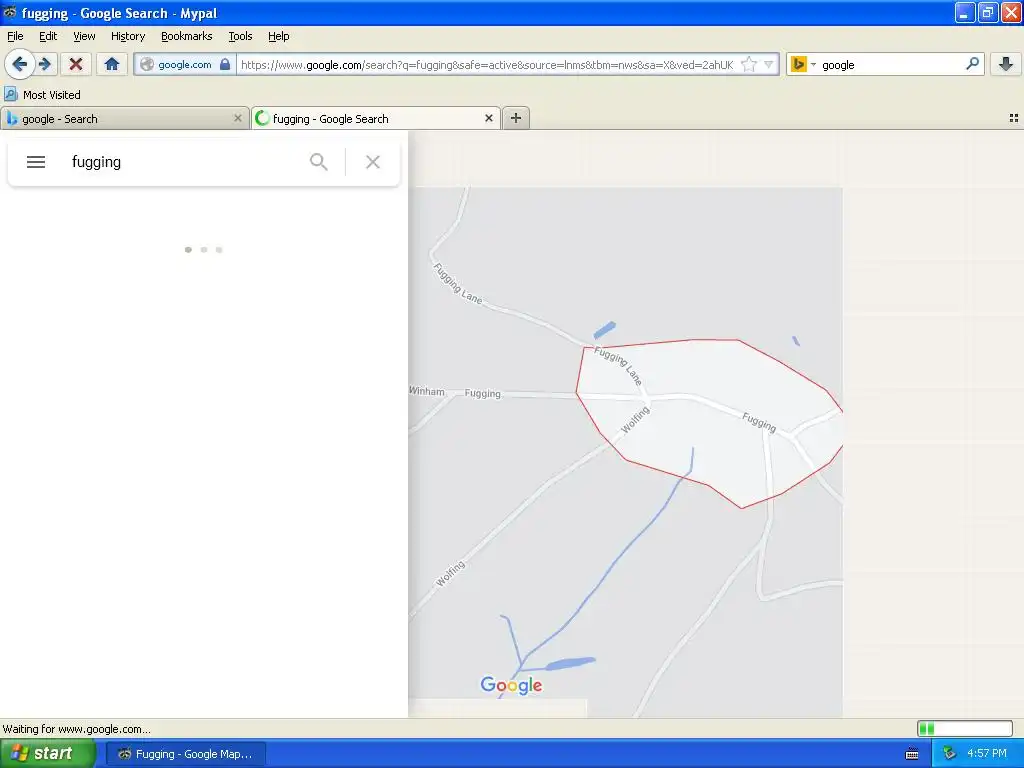
Task: Open Google Maps hamburger menu
Action: [x=36, y=162]
